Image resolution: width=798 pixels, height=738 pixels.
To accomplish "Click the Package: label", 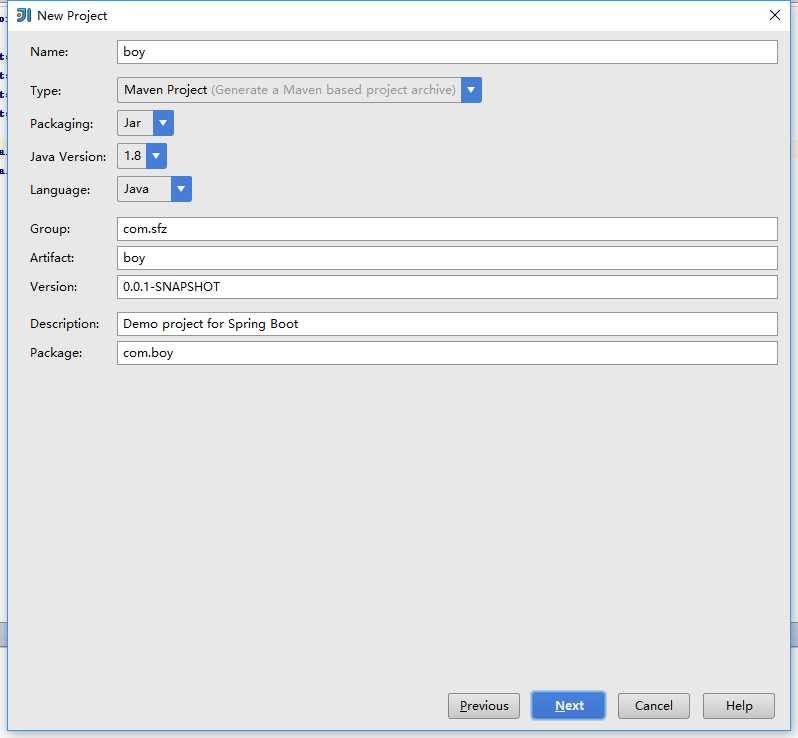I will click(x=56, y=353).
